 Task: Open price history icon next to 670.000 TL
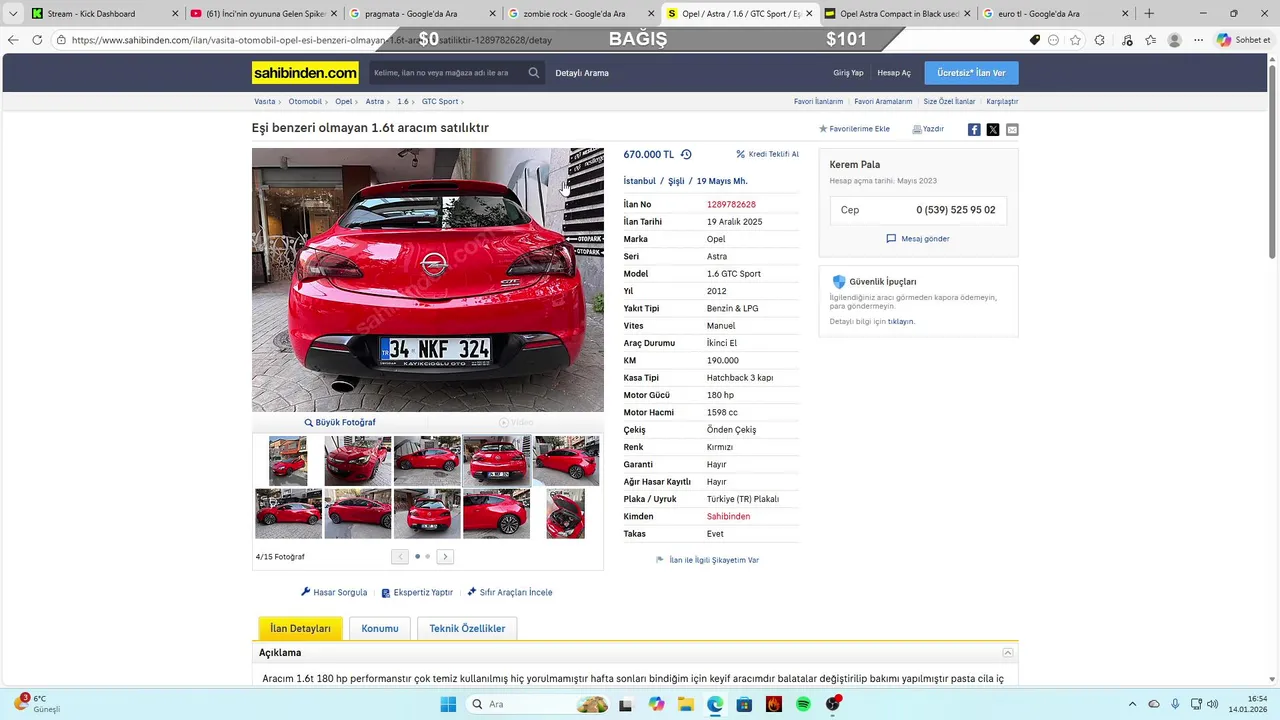(686, 155)
